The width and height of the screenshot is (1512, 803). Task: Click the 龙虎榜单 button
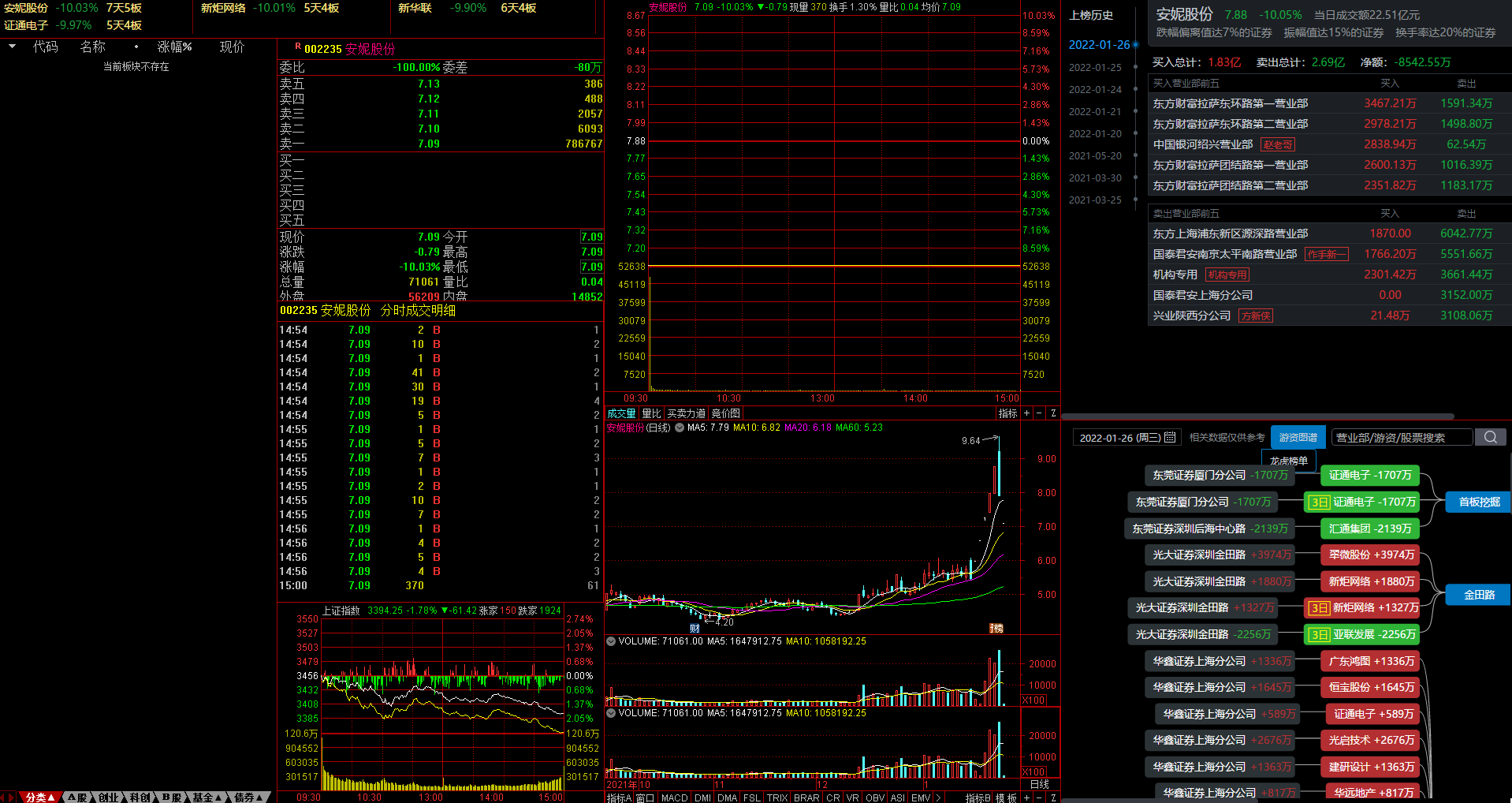click(x=1288, y=461)
